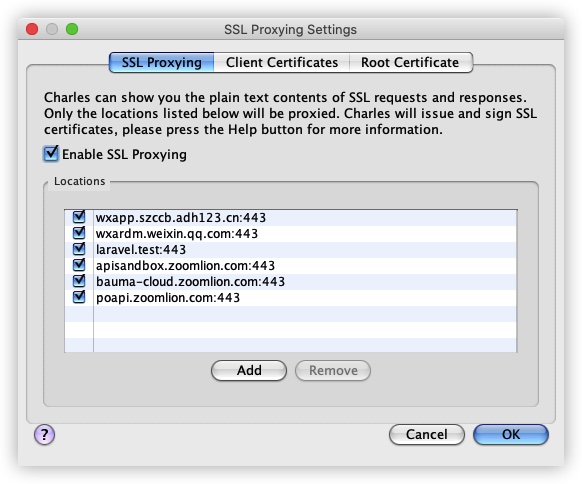Select the laravel.test:443 row text
This screenshot has width=582, height=484.
point(141,250)
